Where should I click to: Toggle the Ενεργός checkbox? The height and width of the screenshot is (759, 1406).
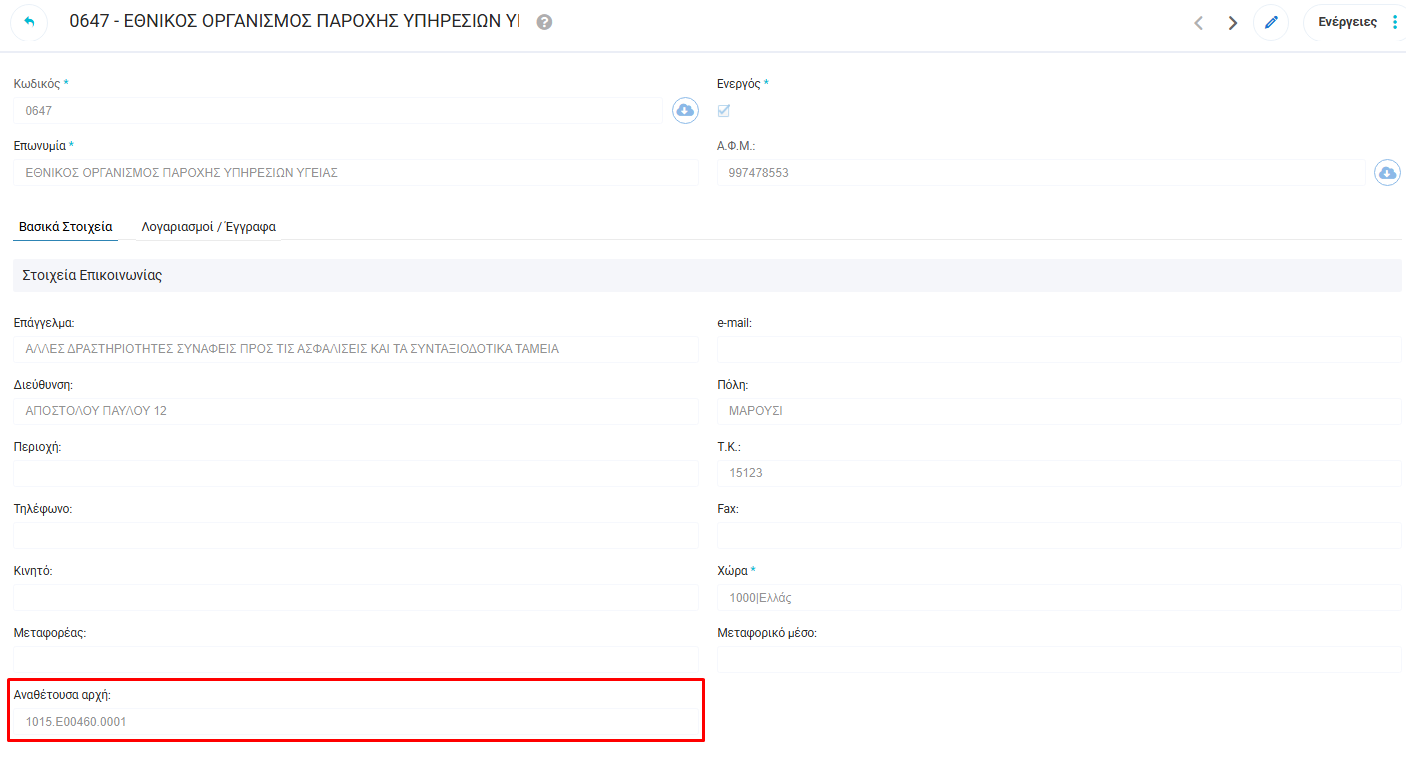[x=724, y=111]
